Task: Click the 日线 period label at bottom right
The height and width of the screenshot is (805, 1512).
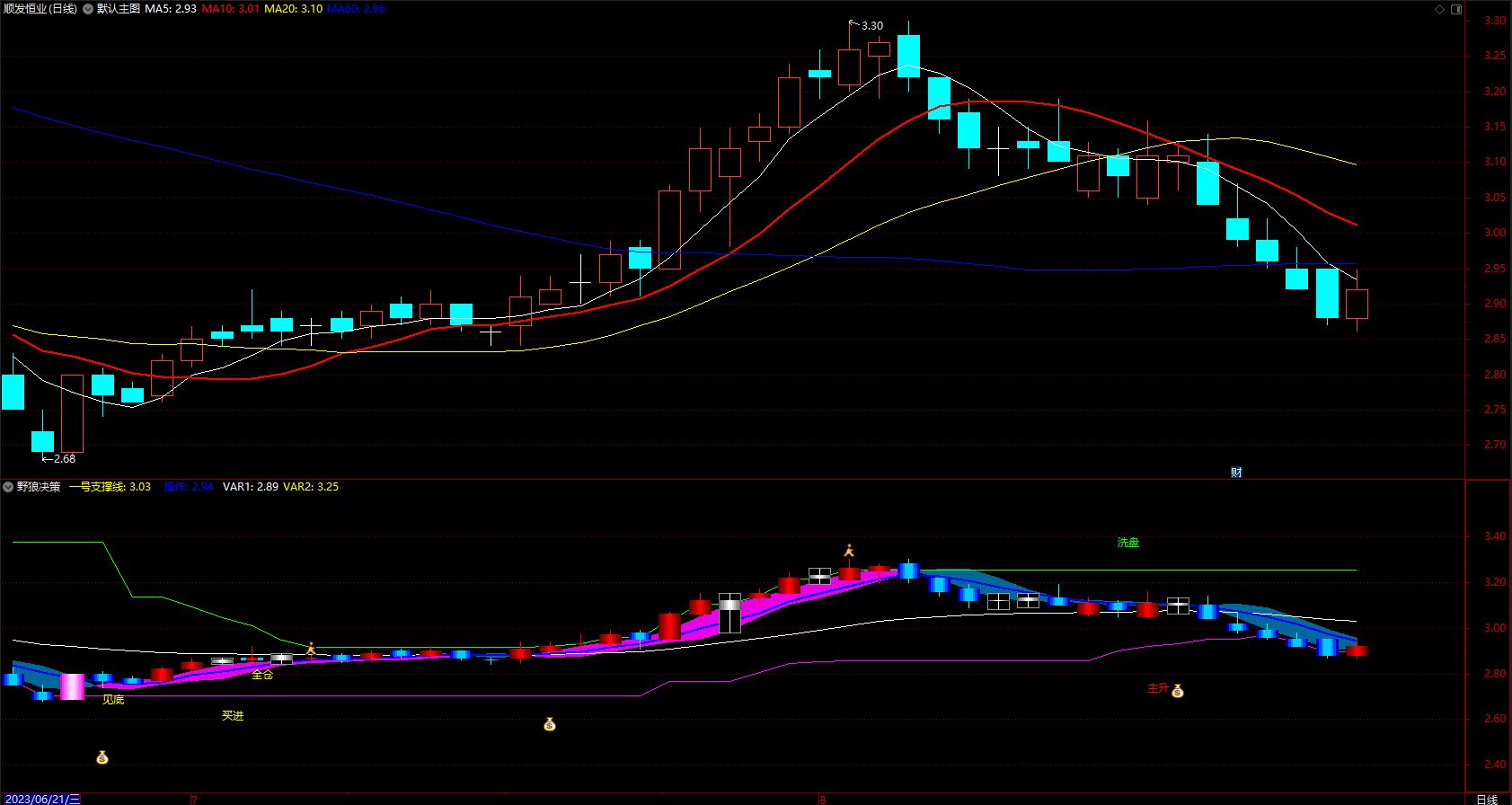Action: tap(1488, 799)
